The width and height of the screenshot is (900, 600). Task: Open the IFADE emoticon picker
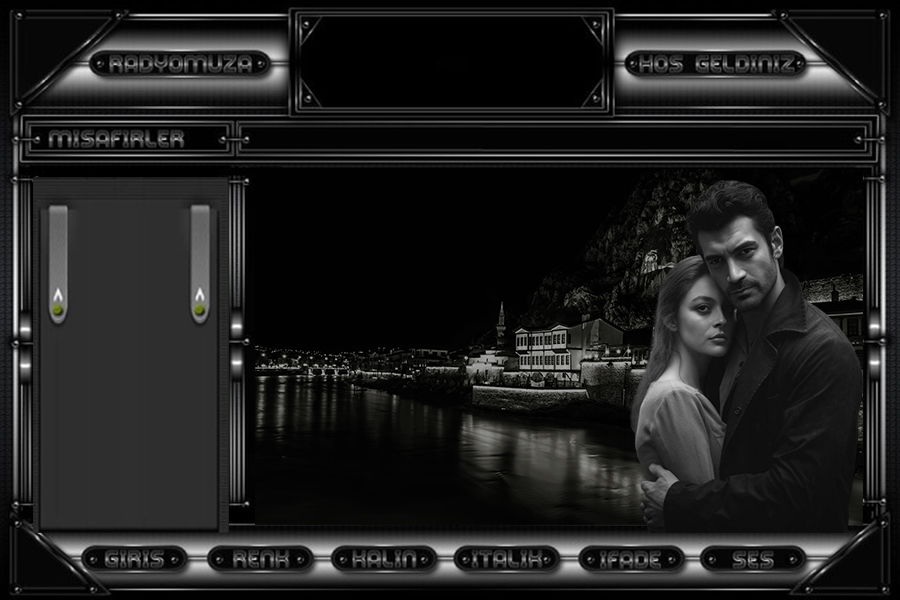630,559
